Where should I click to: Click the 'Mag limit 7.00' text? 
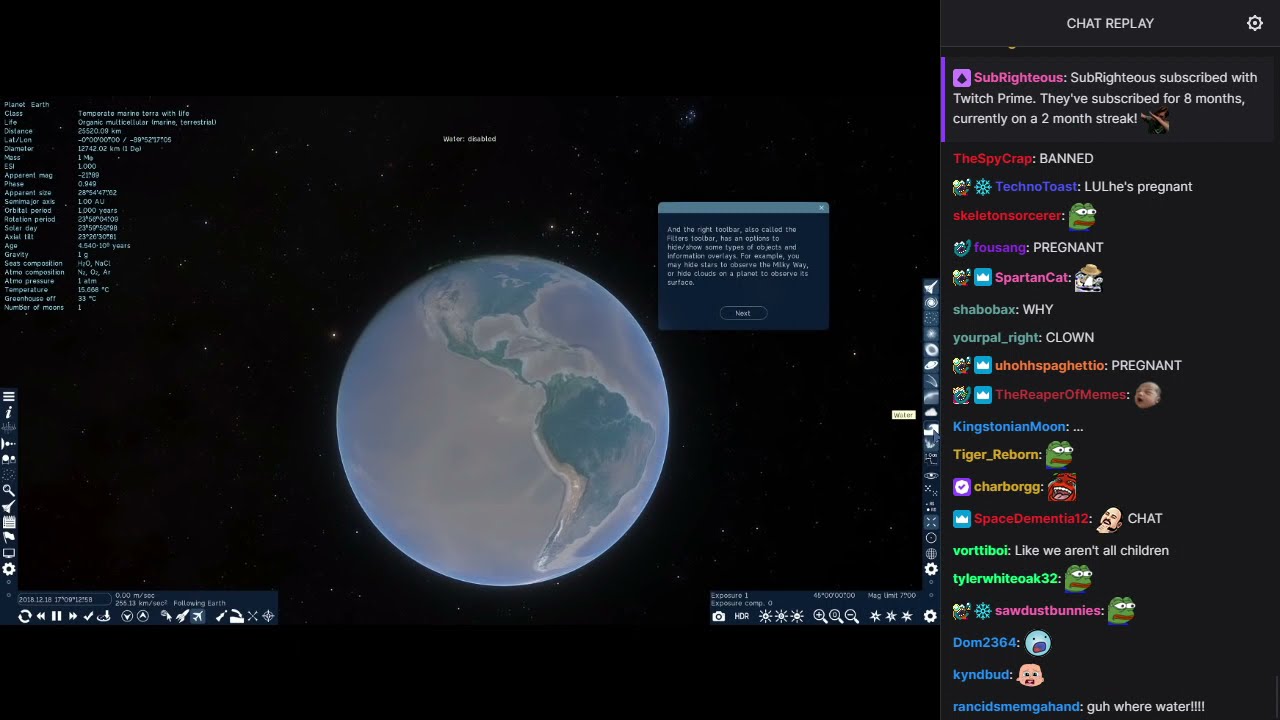[891, 595]
